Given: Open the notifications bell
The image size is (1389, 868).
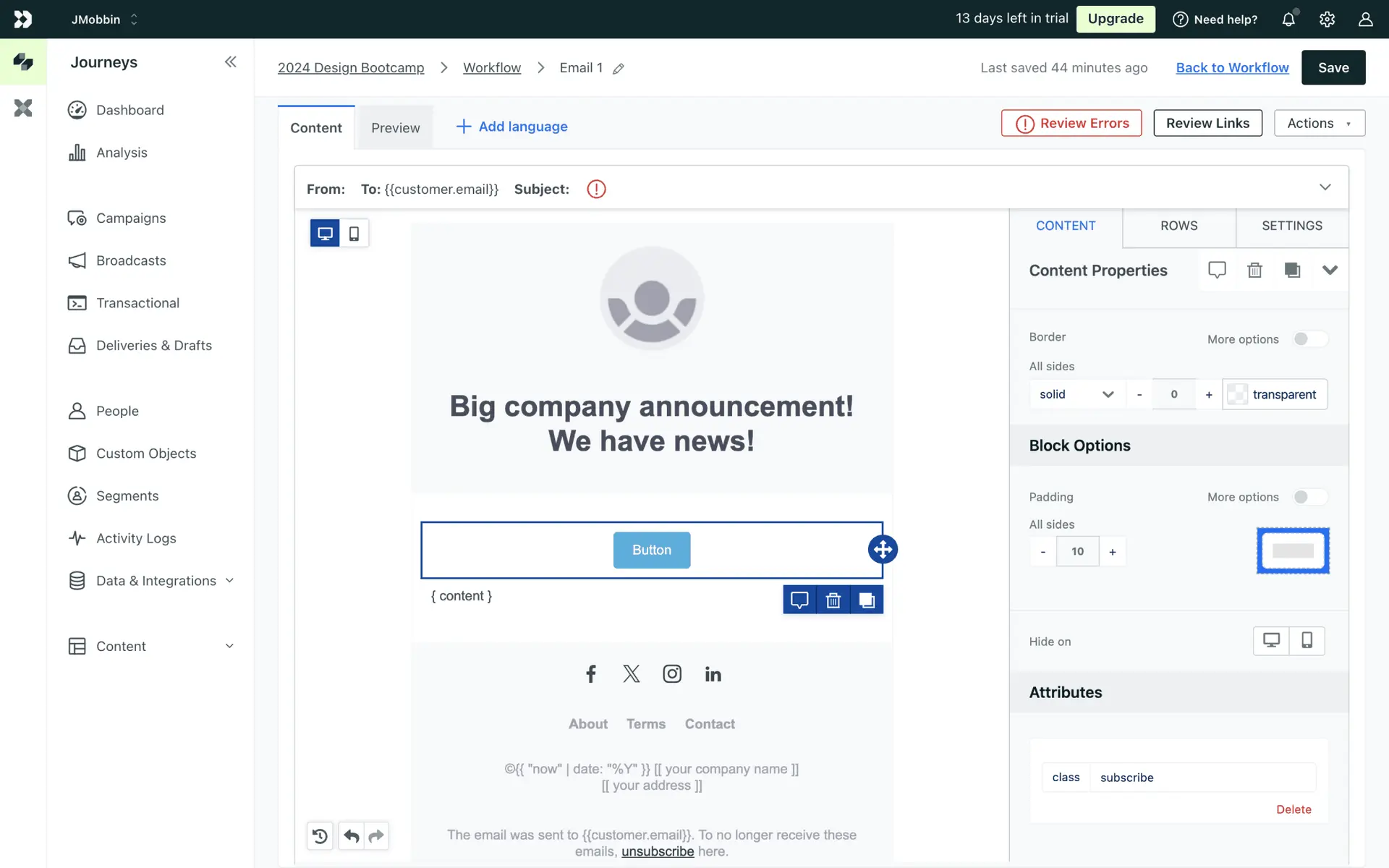Looking at the screenshot, I should pos(1288,20).
